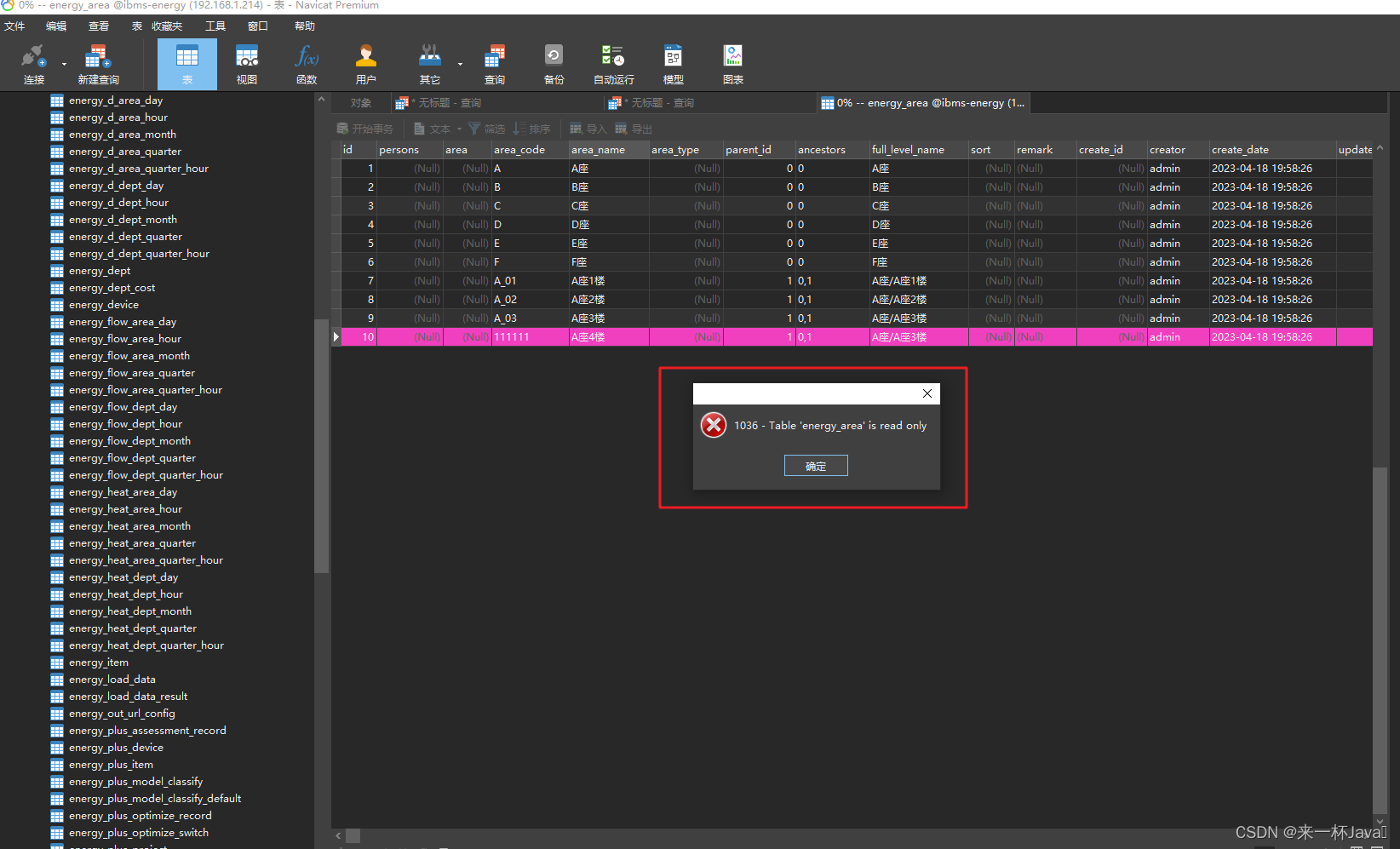Open the 视图 (View) toolbar icon
This screenshot has width=1400, height=849.
tap(247, 64)
